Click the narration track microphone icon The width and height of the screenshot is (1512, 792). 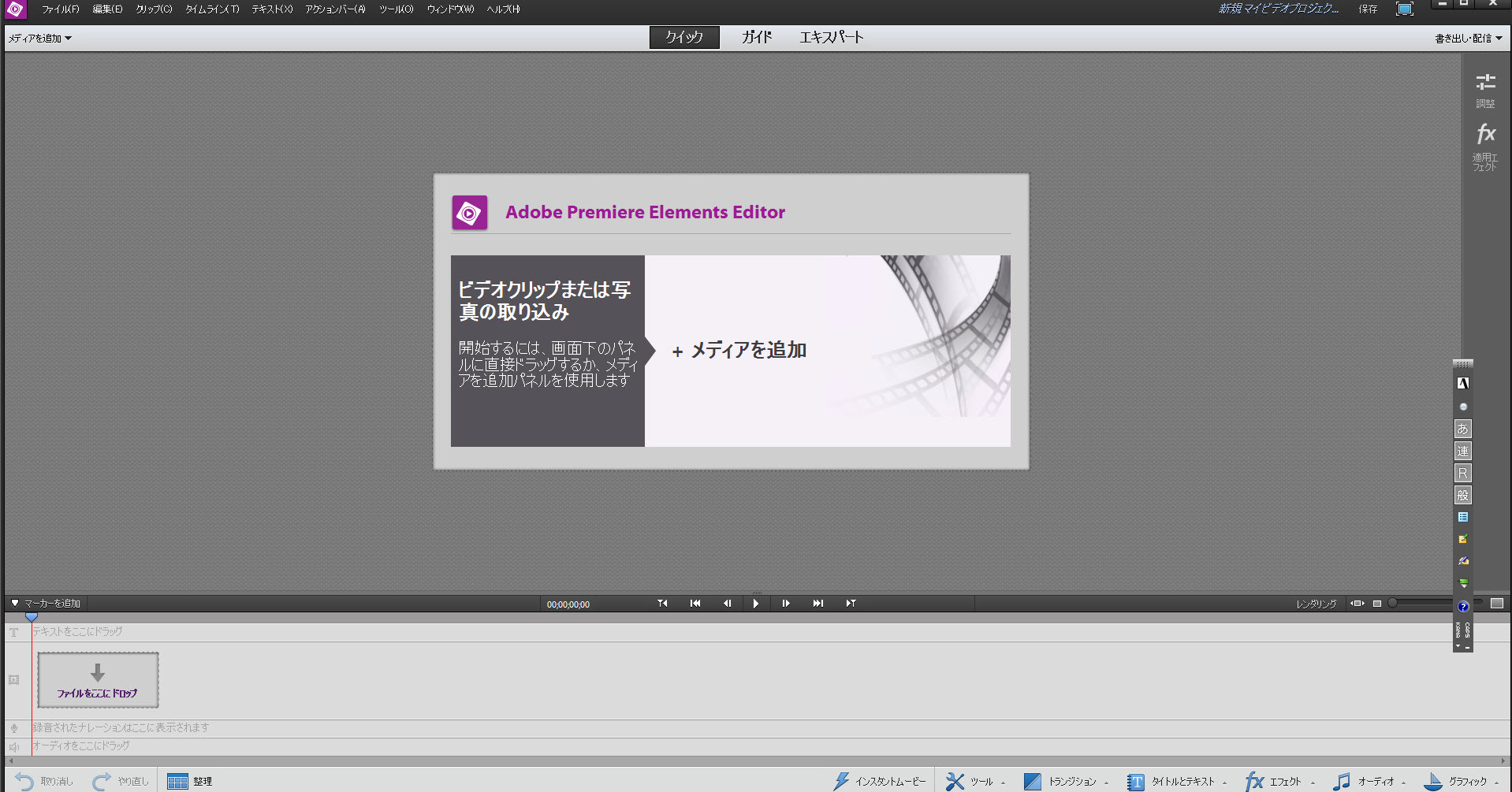click(13, 729)
